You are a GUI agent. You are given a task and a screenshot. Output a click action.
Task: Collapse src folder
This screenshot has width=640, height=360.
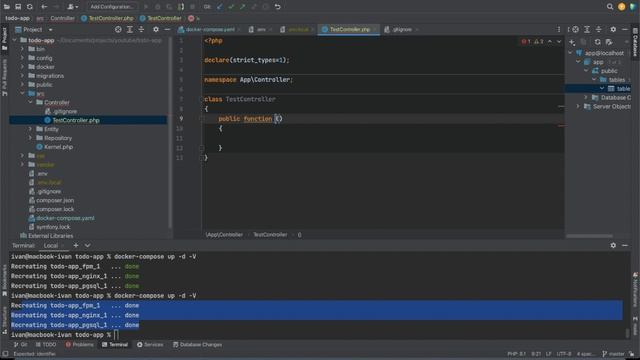pos(22,93)
